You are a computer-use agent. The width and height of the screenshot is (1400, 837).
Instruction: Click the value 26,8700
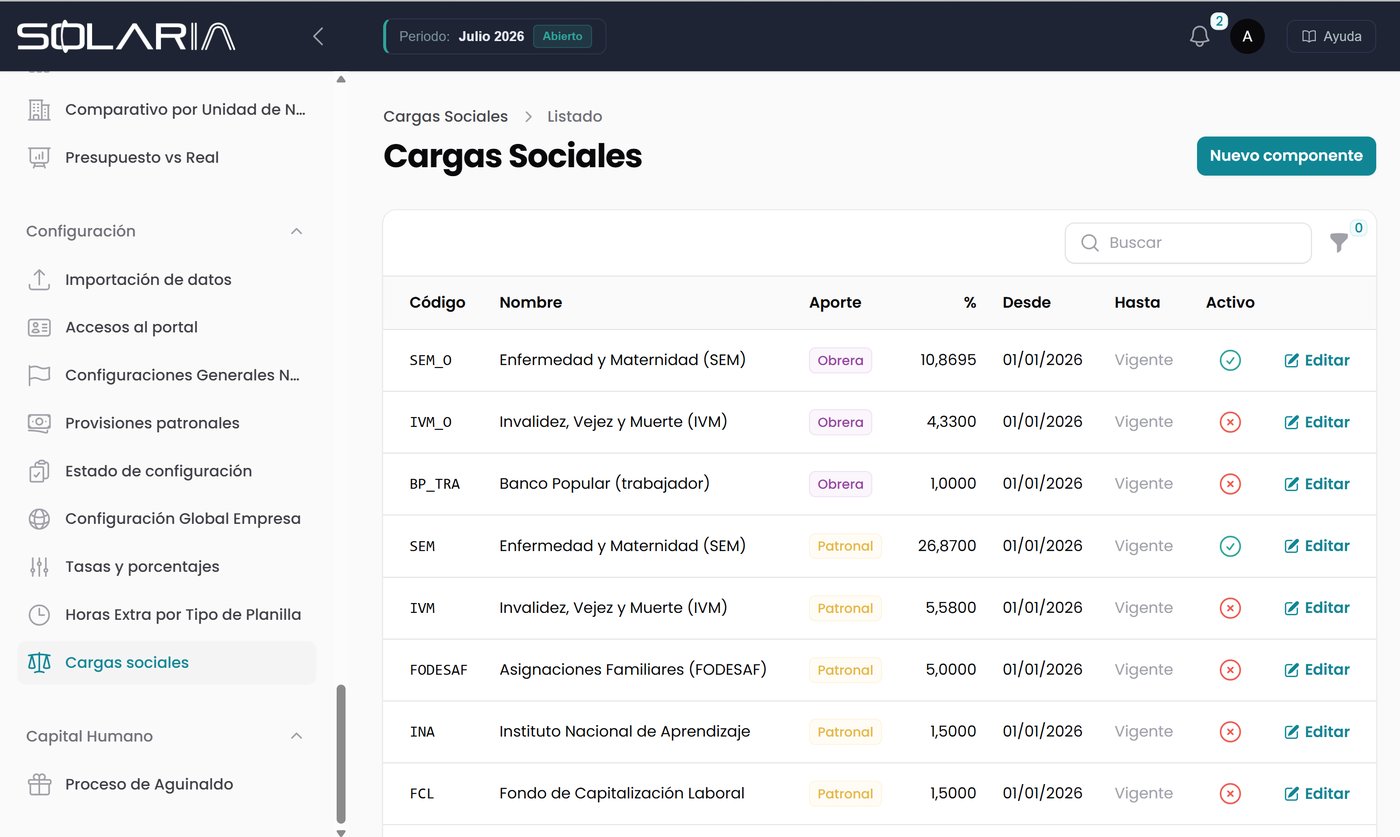(x=947, y=546)
